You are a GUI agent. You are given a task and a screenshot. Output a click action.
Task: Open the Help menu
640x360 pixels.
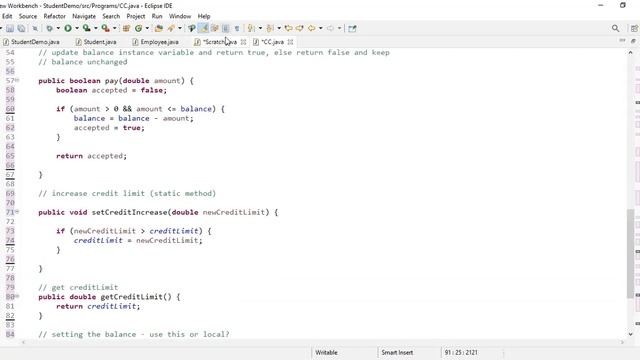point(204,16)
